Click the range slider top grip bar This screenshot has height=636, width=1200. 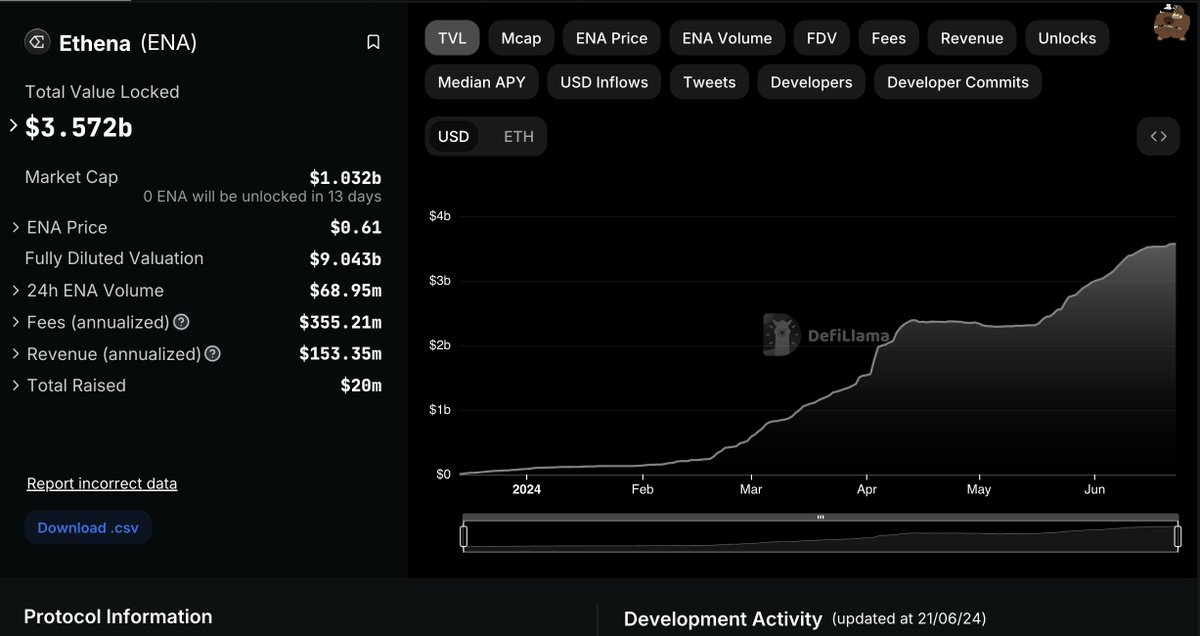[x=819, y=517]
